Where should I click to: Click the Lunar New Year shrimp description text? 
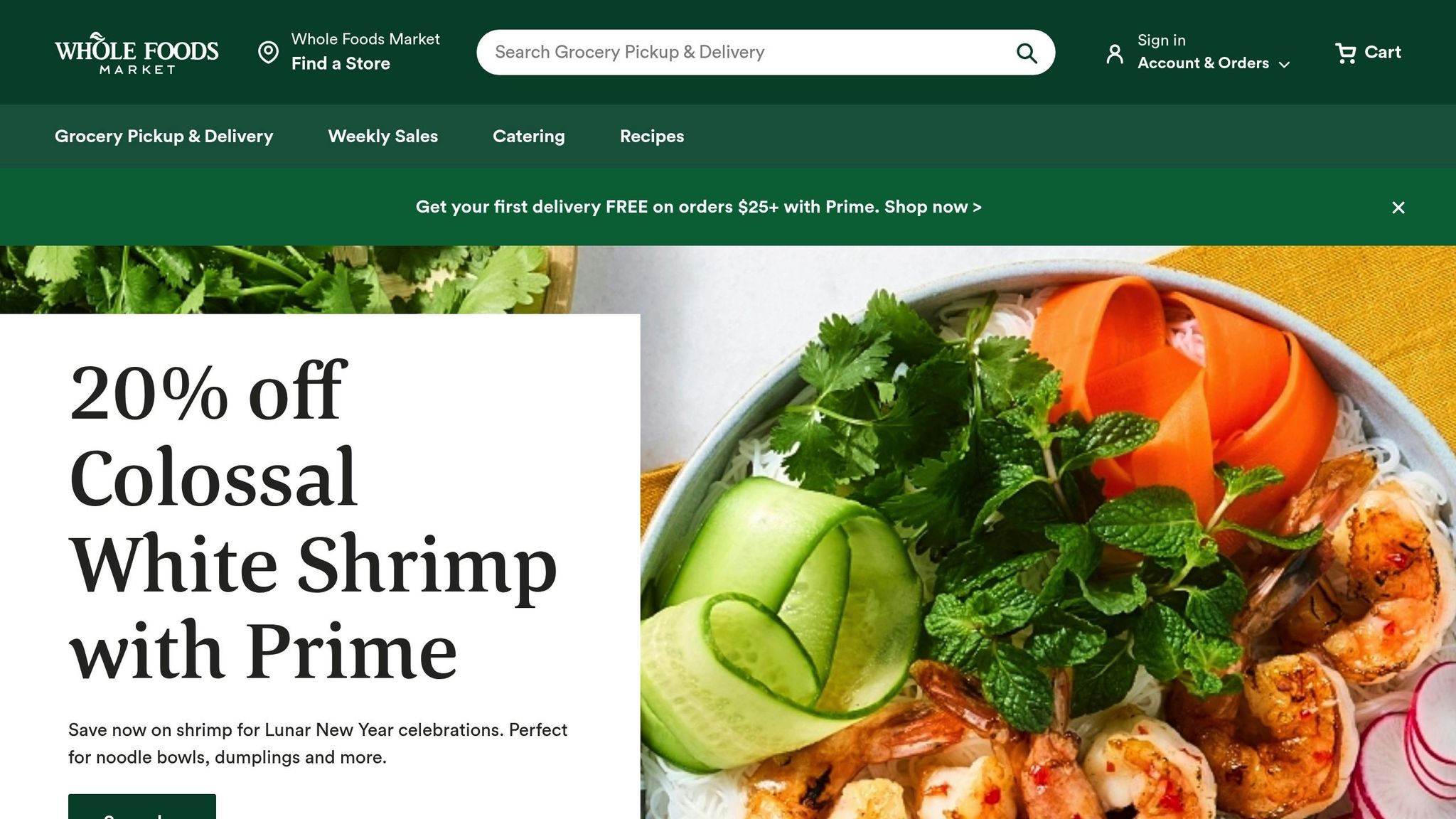point(318,744)
